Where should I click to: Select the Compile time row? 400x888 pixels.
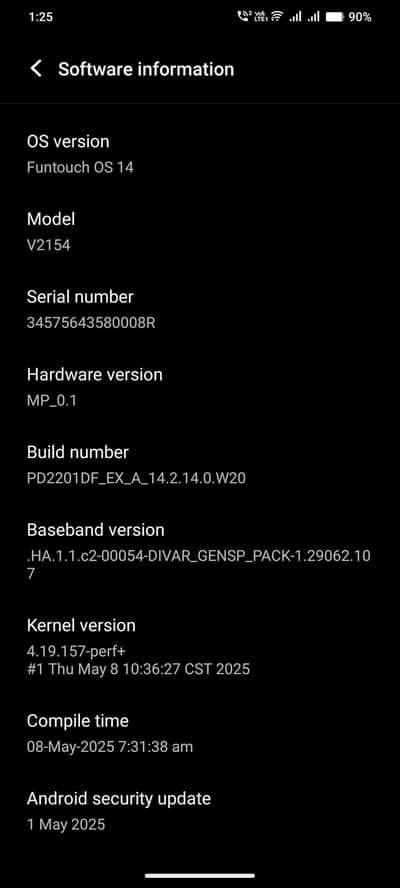click(x=200, y=733)
